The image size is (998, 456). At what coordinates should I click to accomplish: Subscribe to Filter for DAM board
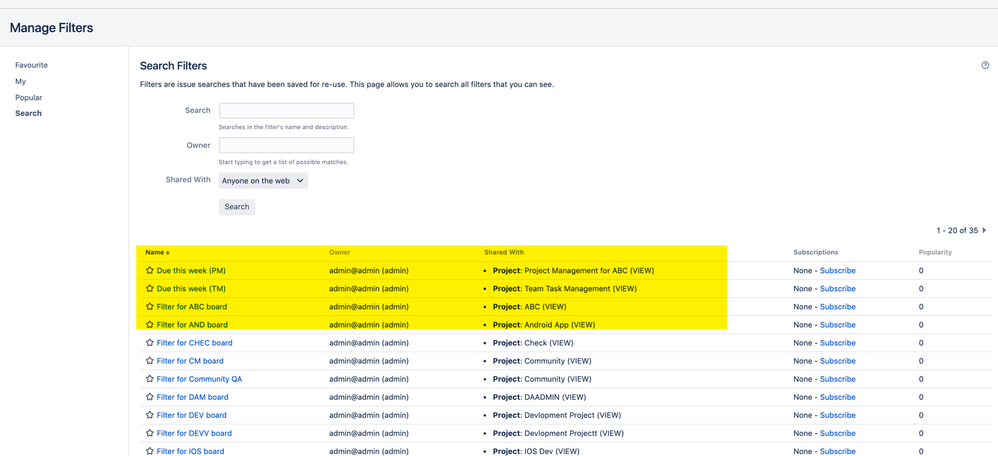(838, 397)
